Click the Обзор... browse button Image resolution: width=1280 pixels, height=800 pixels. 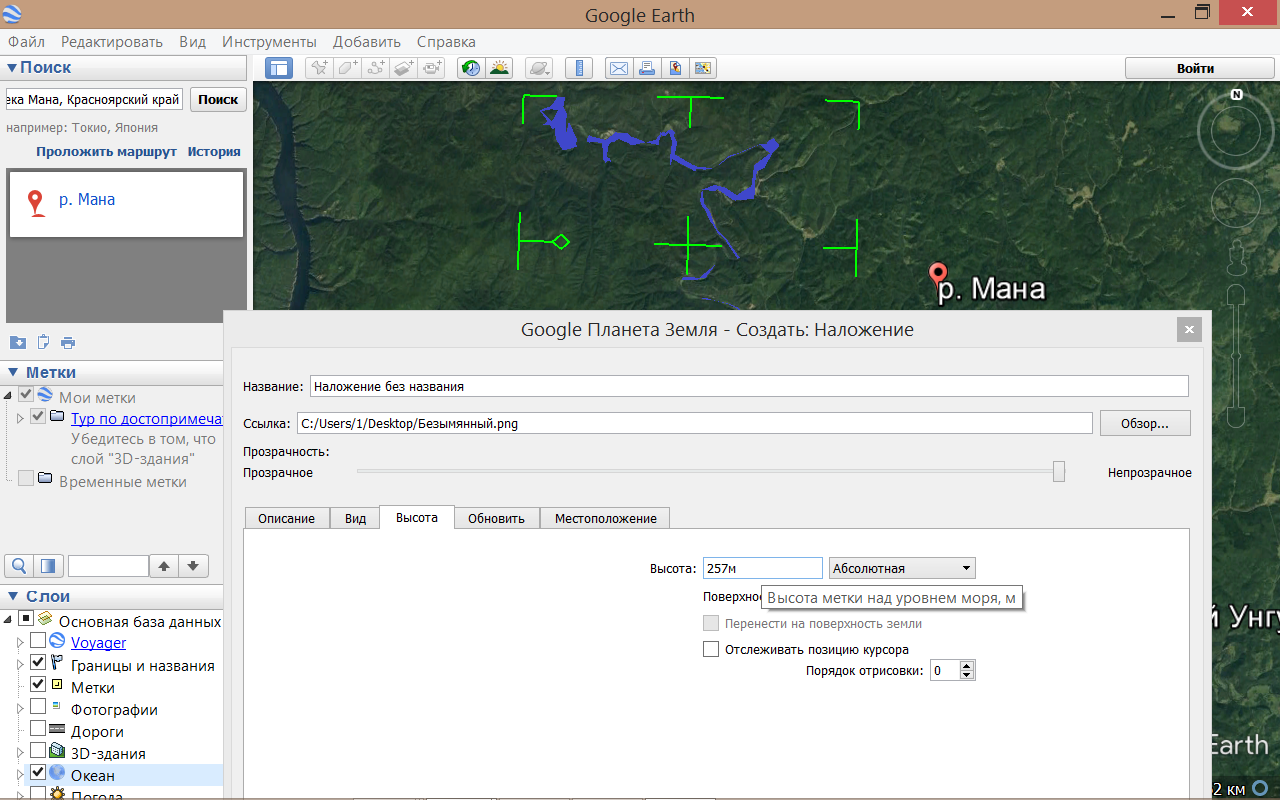click(1145, 423)
